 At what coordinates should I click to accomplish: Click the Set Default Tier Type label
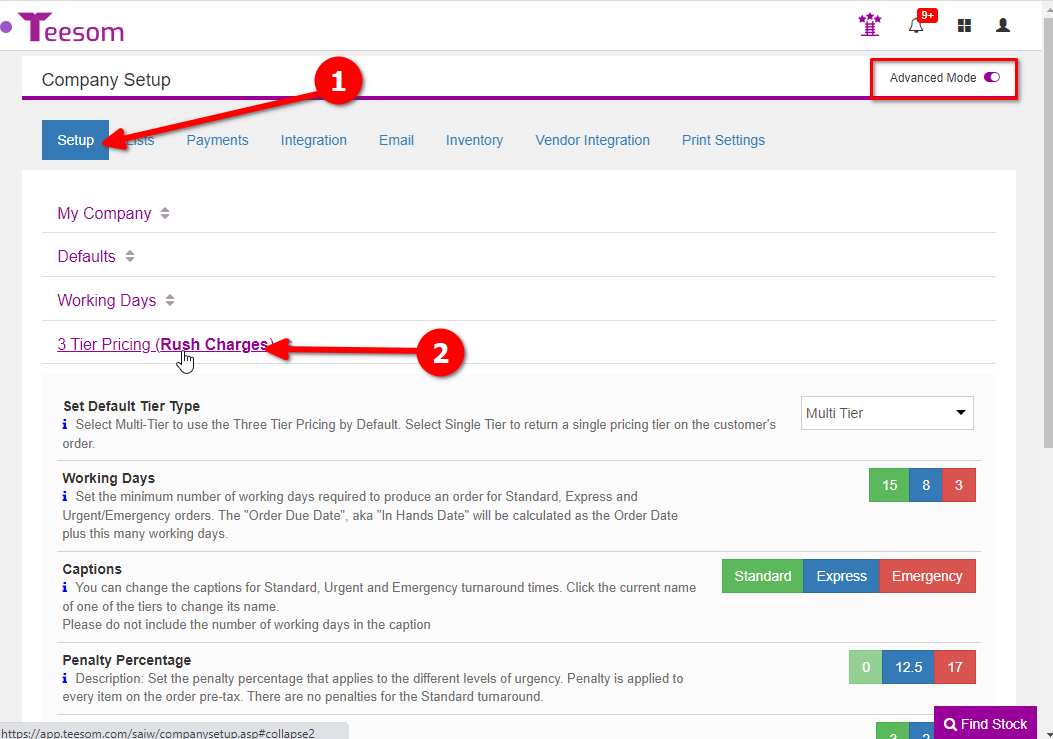point(132,406)
